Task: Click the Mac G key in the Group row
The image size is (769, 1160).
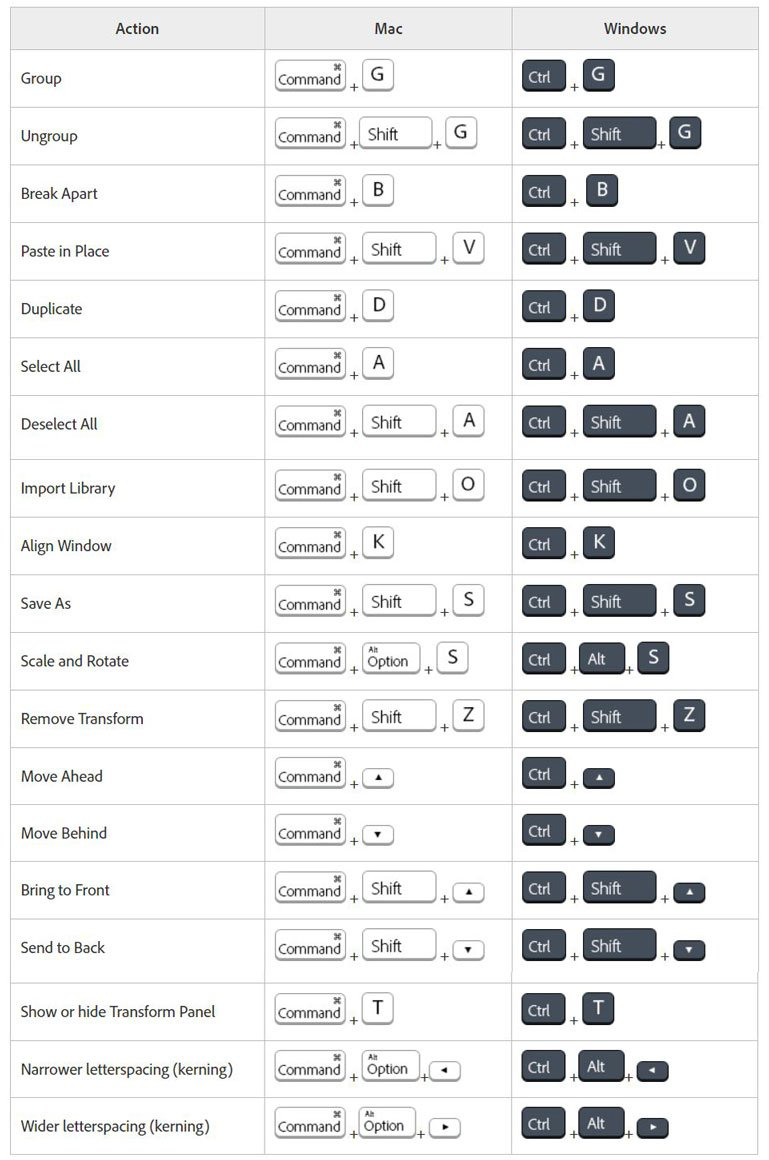Action: [x=377, y=75]
